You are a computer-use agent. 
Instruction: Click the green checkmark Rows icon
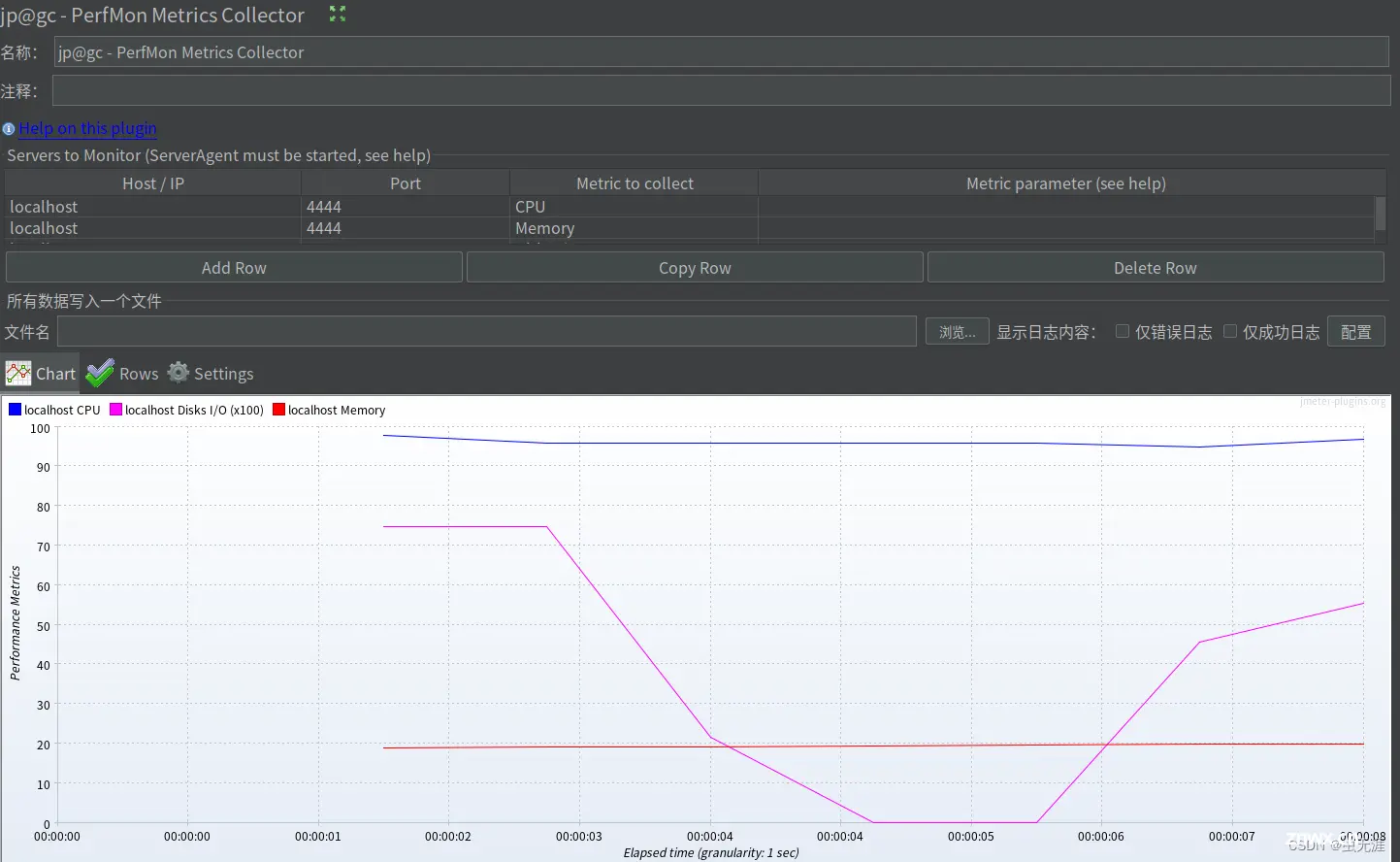point(100,374)
